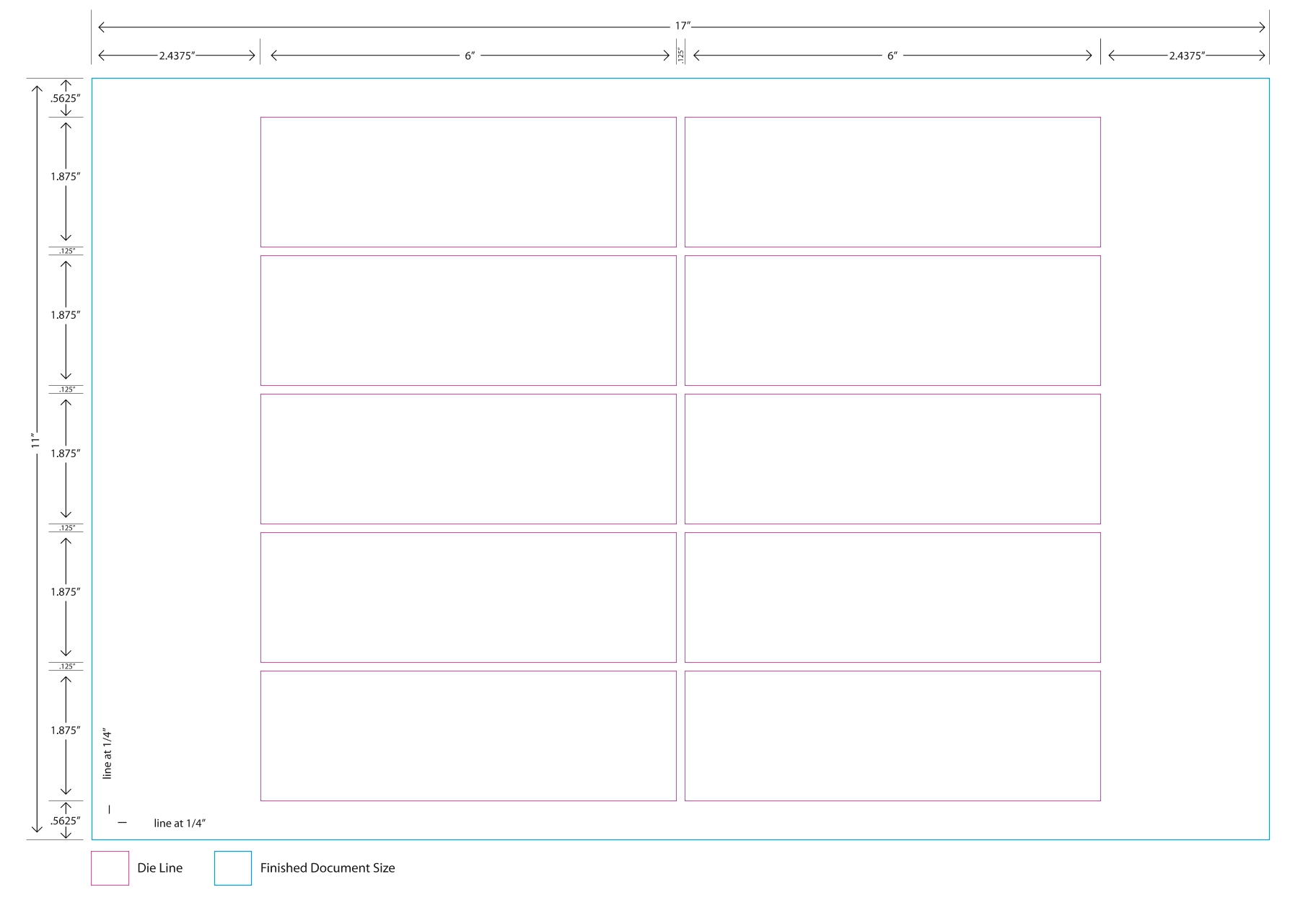This screenshot has height=900, width=1316.
Task: Click the .125″ center gutter label at top
Action: pos(680,55)
